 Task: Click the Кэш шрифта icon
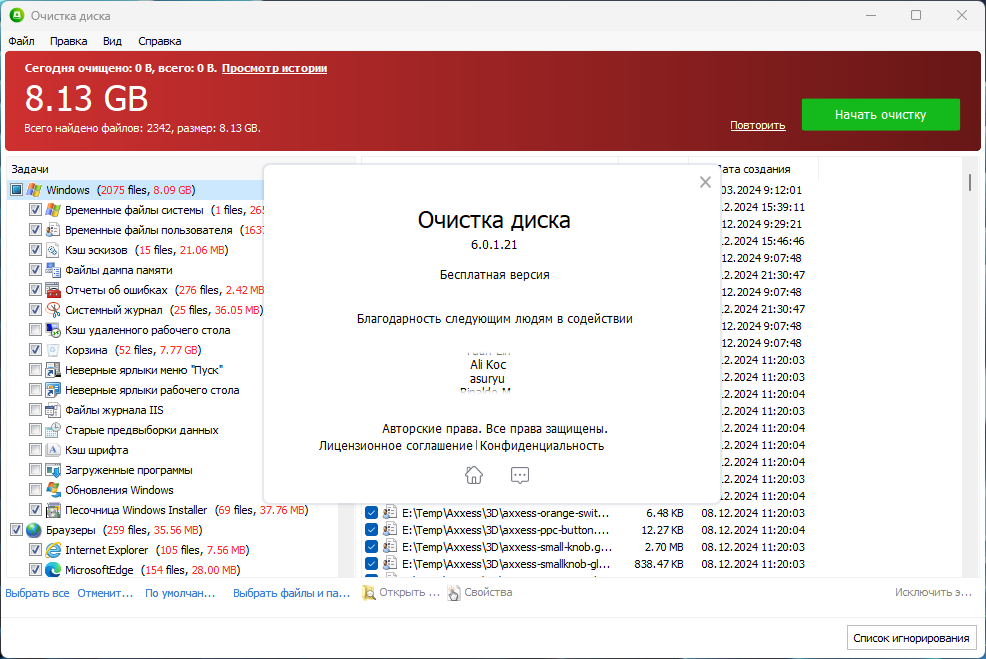53,450
